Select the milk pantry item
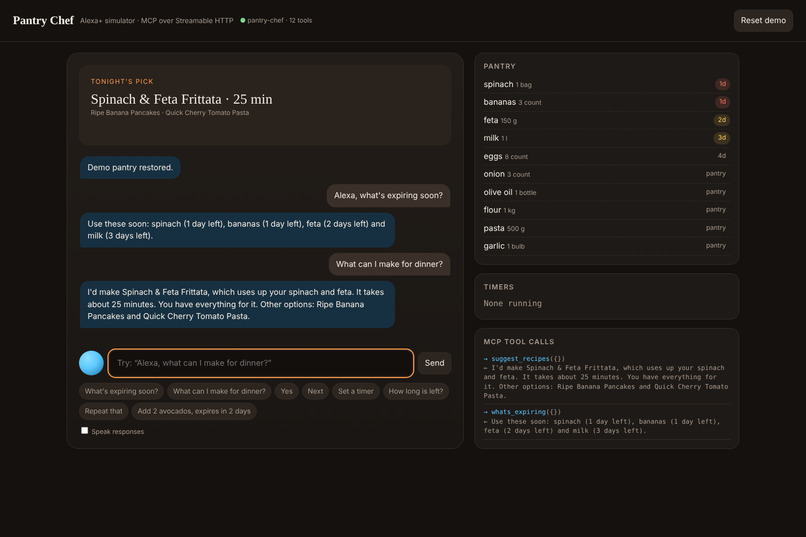806x537 pixels. point(607,138)
